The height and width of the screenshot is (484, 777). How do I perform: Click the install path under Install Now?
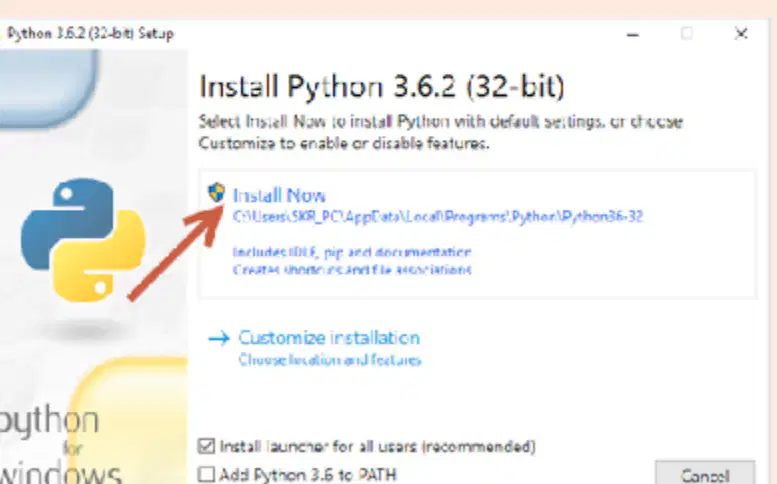[438, 217]
